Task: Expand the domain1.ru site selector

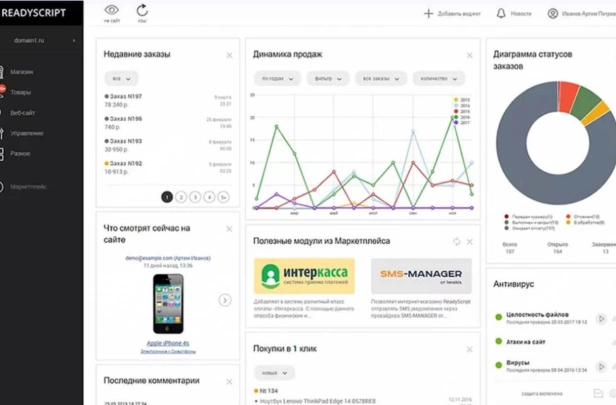Action: pos(41,40)
